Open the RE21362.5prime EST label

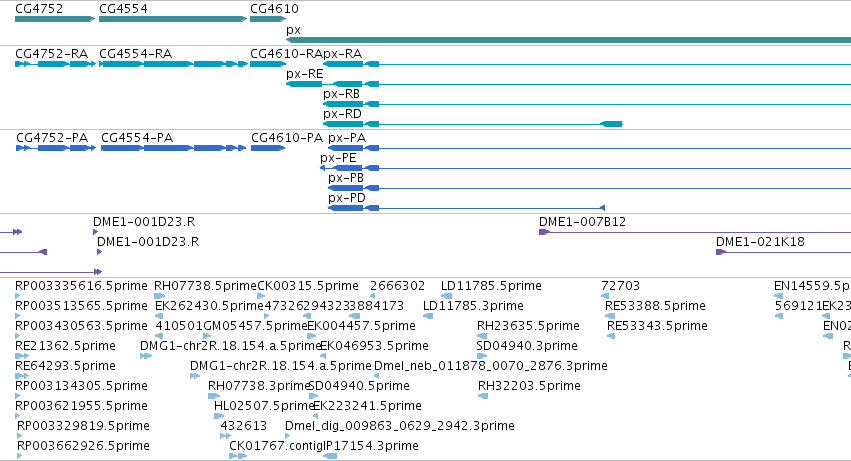(65, 346)
